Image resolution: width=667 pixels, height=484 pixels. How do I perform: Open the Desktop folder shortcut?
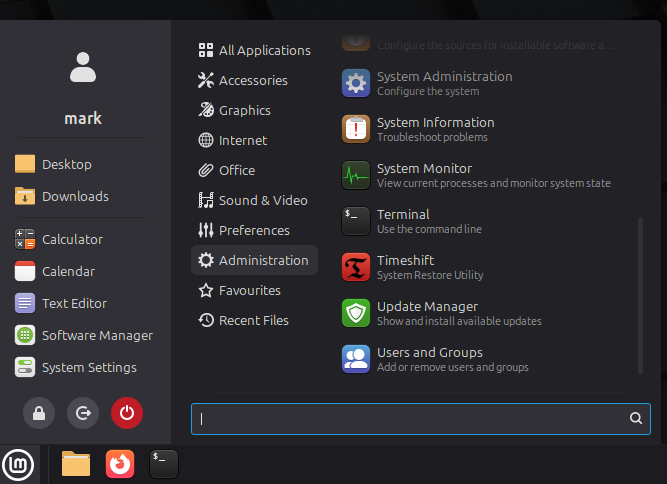point(53,164)
